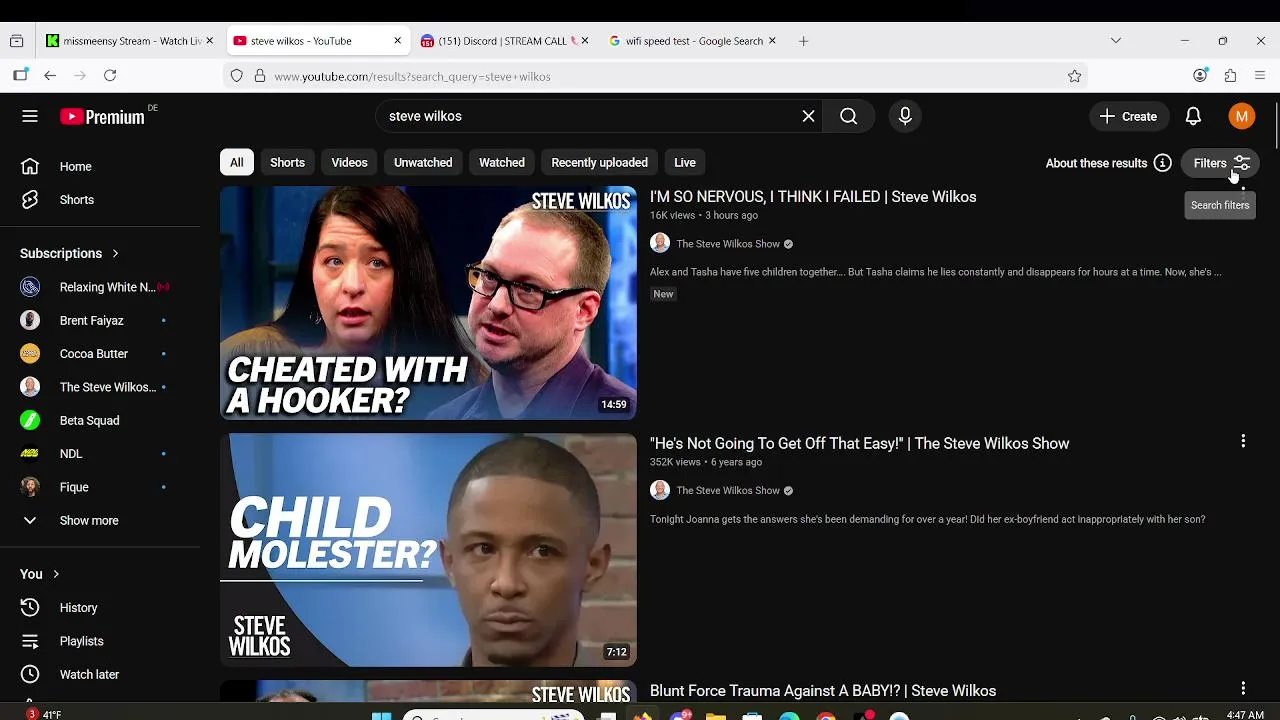Bookmark this page with the star
The width and height of the screenshot is (1280, 720).
point(1074,76)
